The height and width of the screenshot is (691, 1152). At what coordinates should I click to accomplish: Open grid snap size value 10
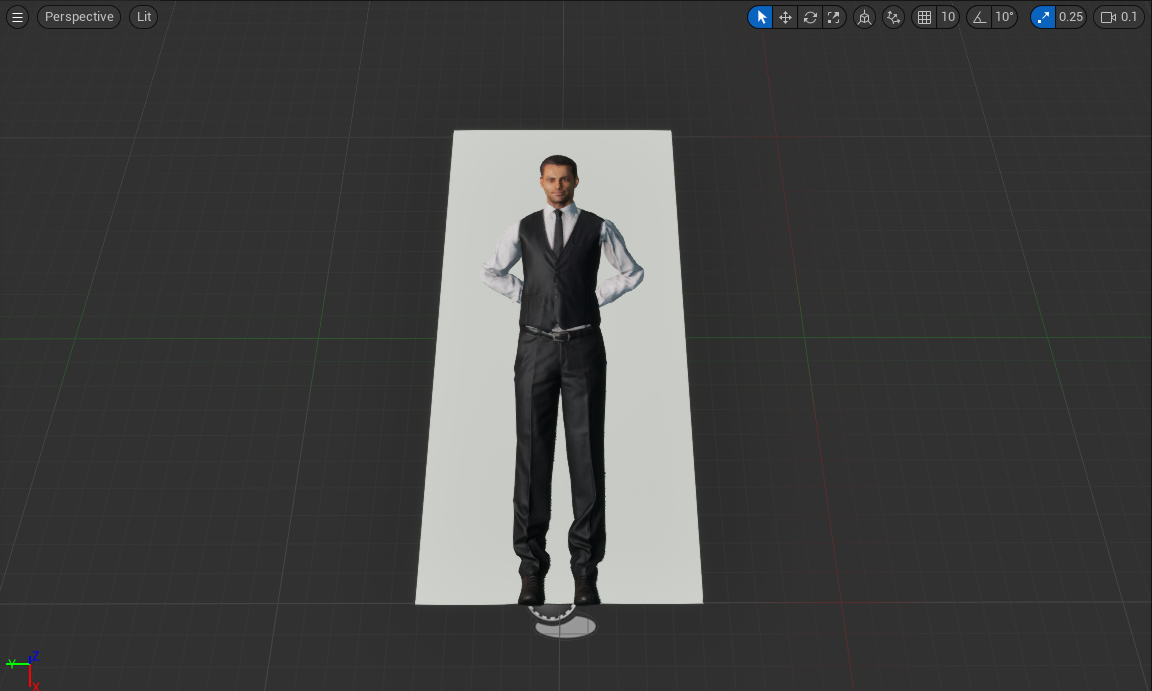point(947,17)
